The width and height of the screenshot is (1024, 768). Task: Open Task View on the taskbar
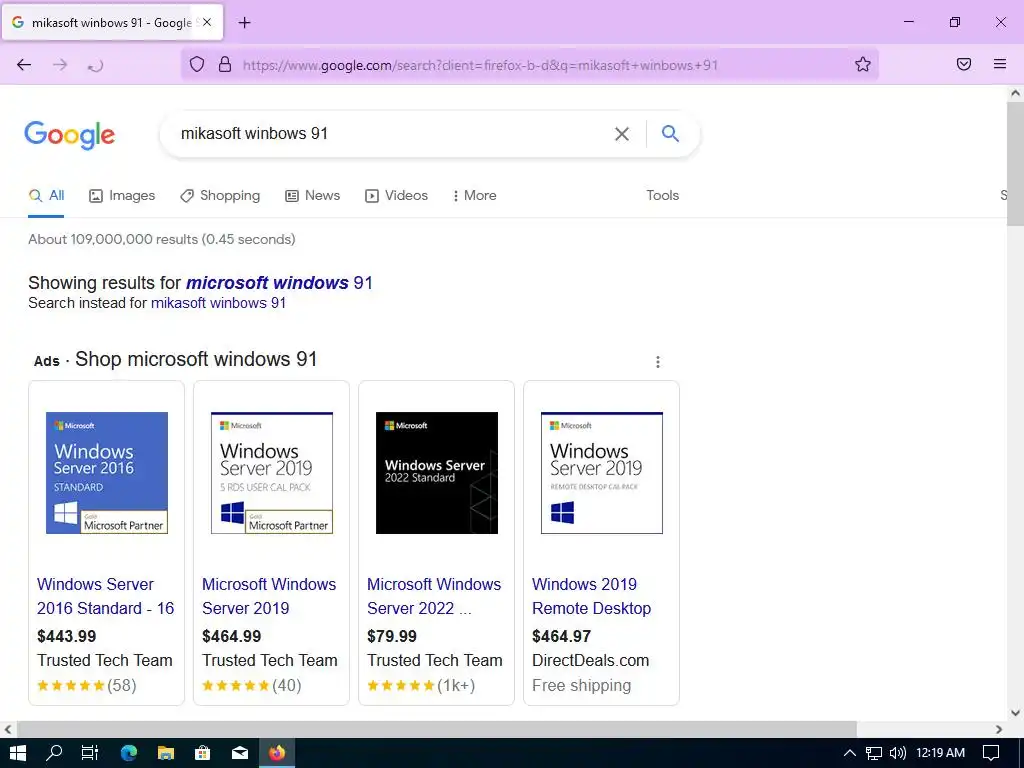point(90,752)
